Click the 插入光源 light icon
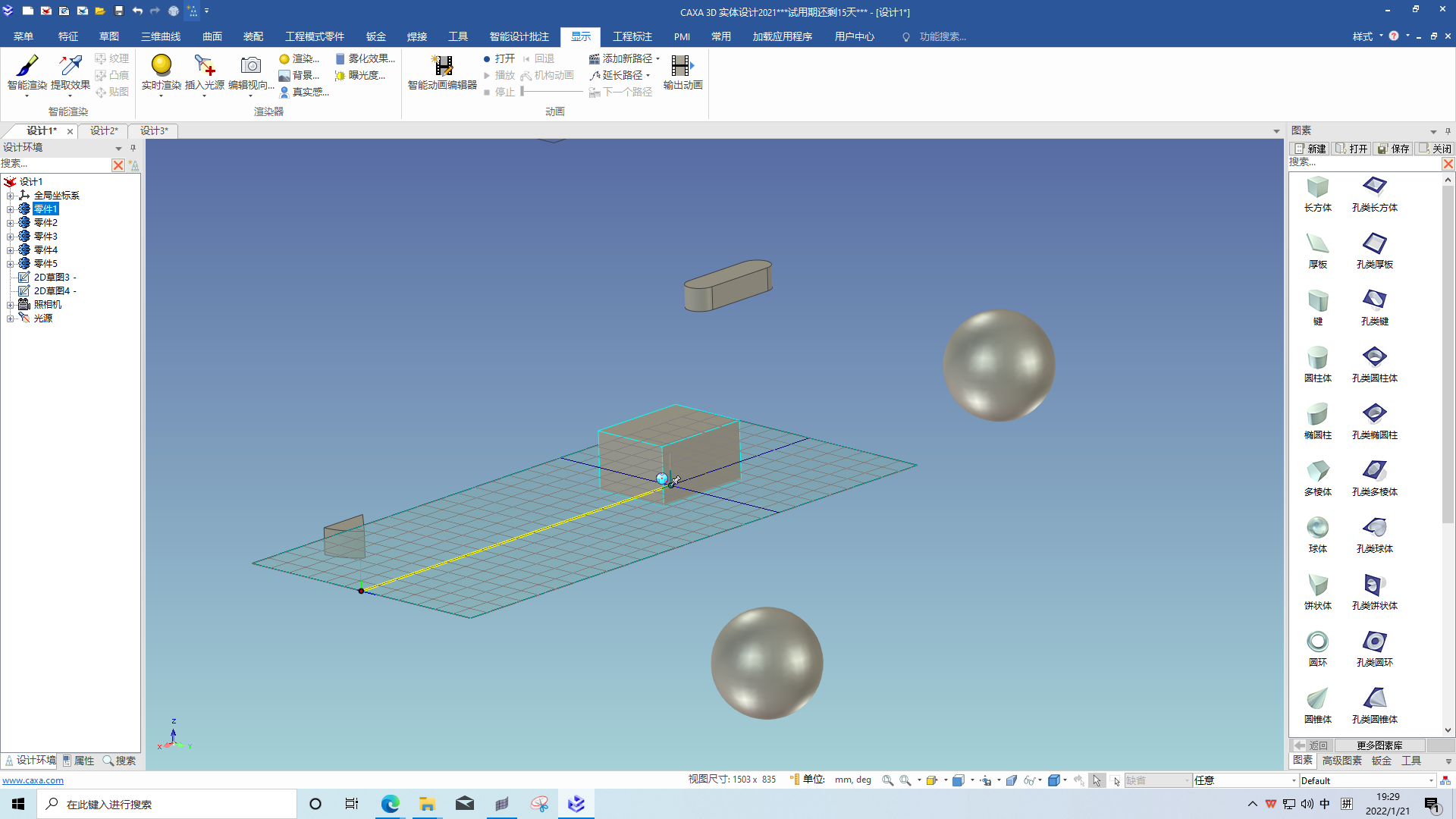 [204, 66]
